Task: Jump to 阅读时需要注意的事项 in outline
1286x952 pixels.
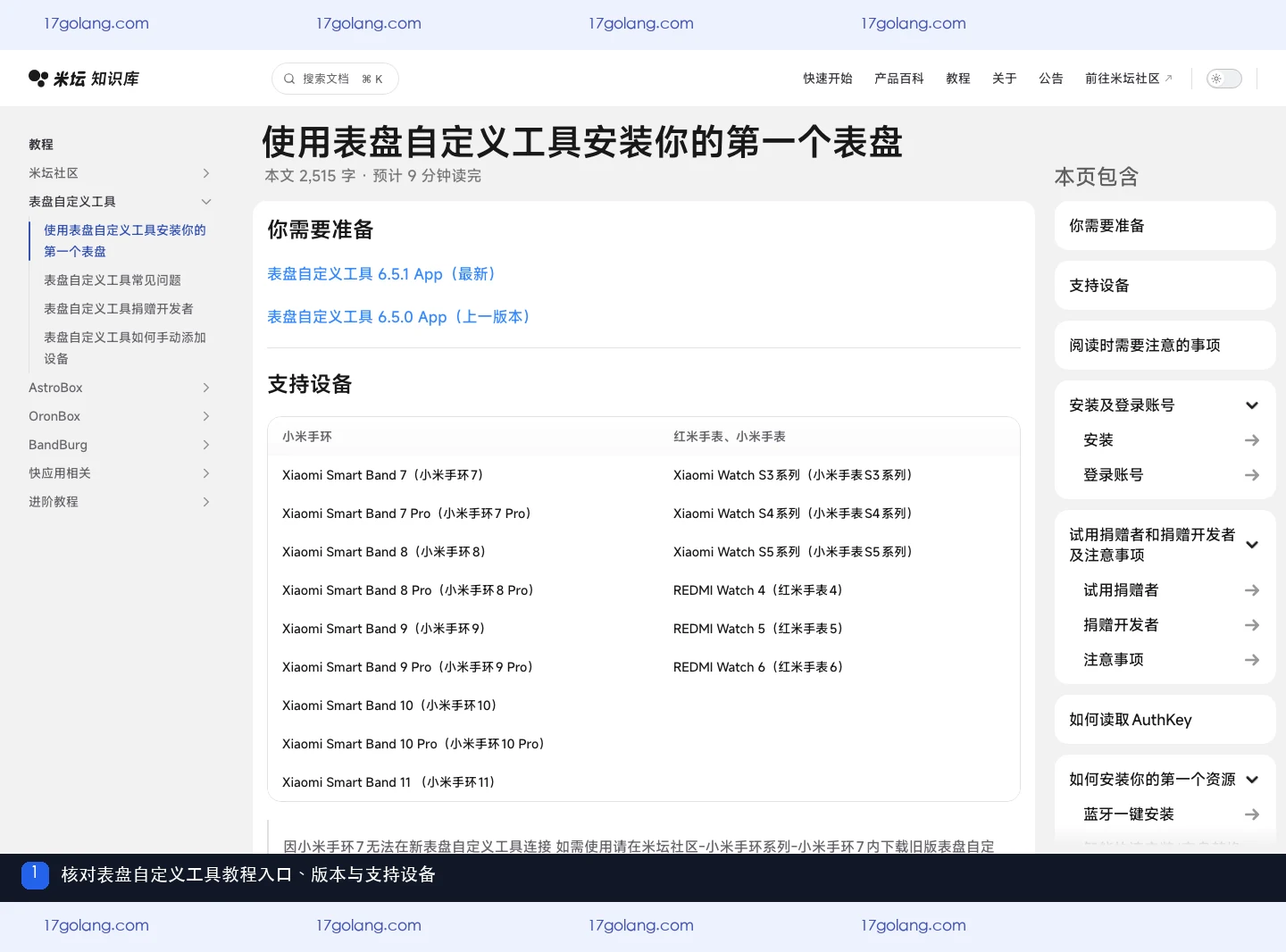Action: pos(1165,346)
